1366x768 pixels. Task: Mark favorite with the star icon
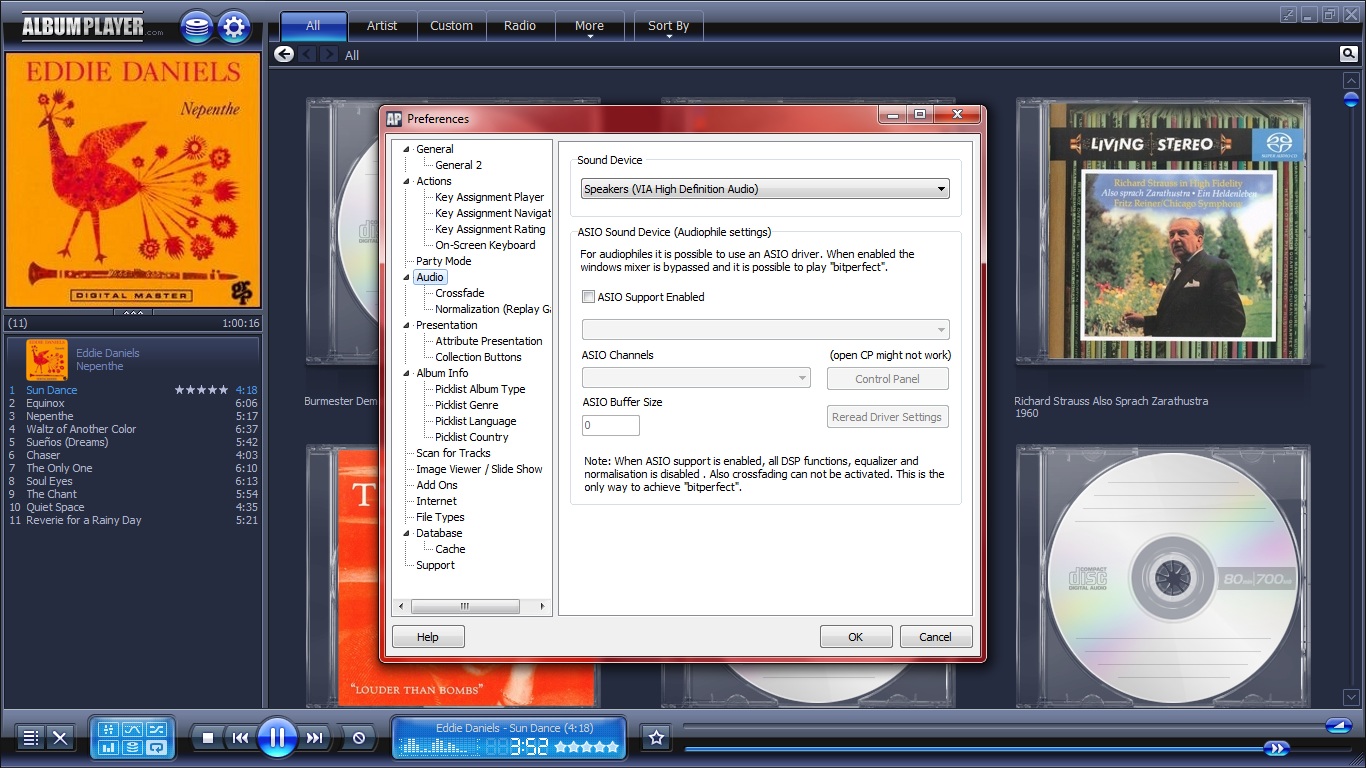[x=656, y=738]
